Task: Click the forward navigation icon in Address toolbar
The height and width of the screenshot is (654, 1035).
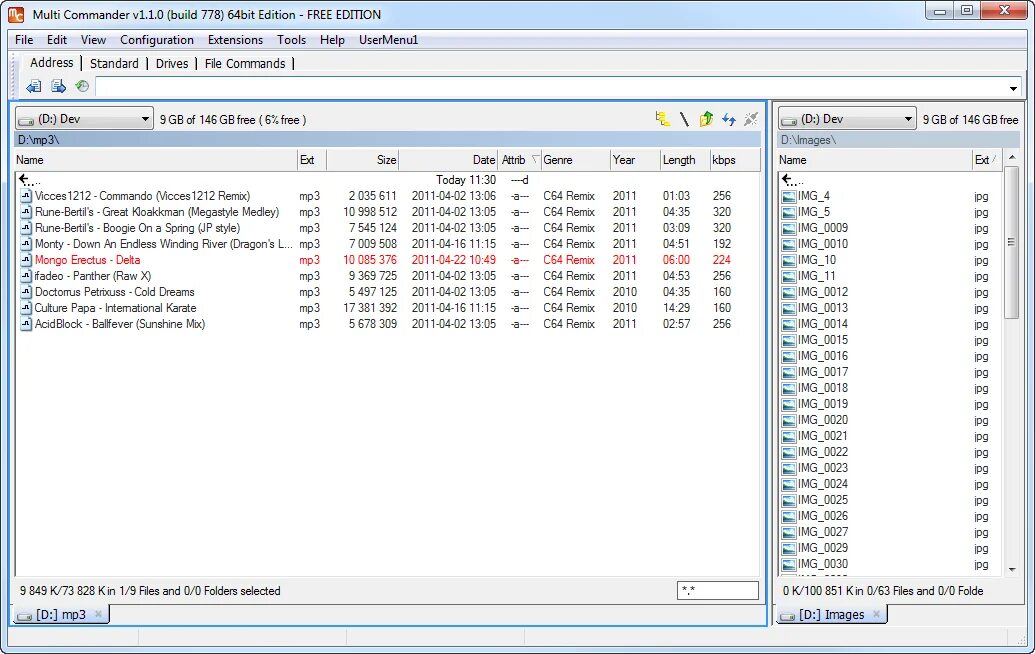Action: point(58,86)
